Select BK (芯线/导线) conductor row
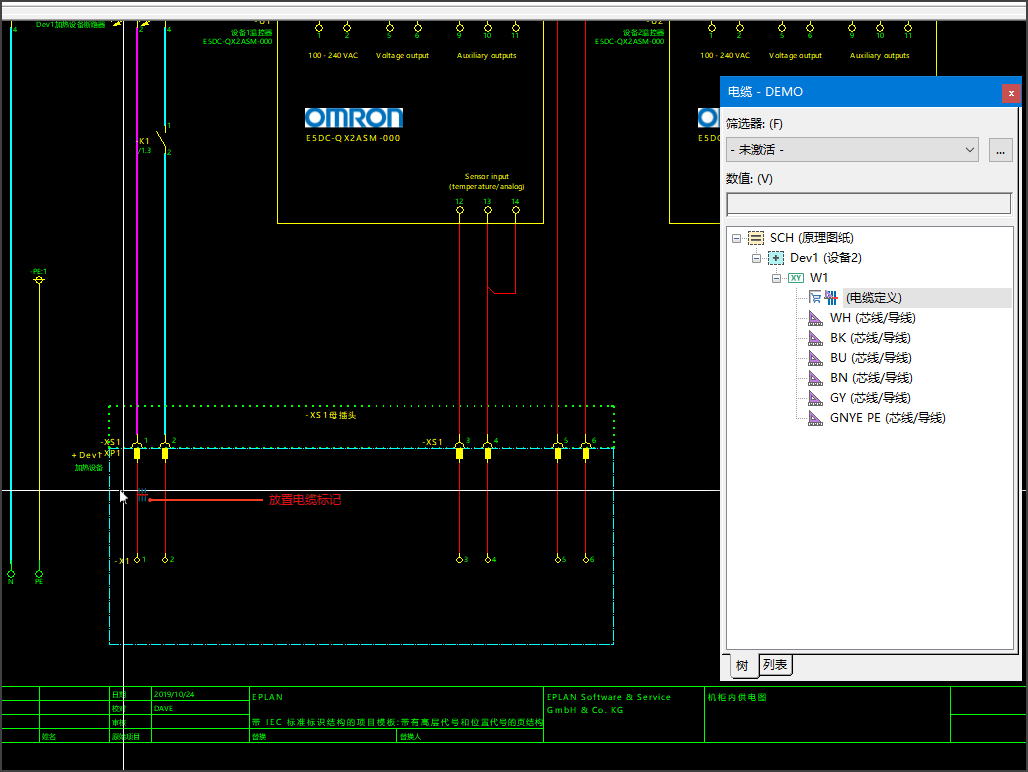 pos(869,338)
